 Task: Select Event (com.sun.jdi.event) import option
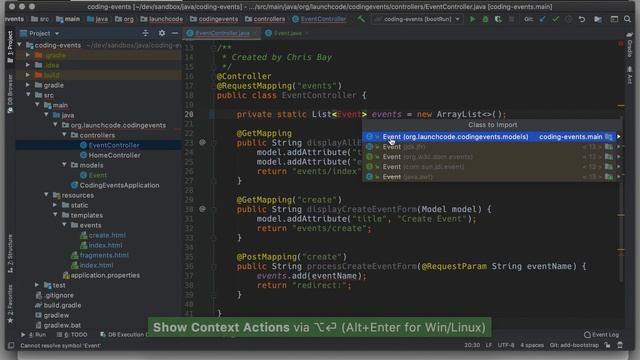click(x=489, y=167)
